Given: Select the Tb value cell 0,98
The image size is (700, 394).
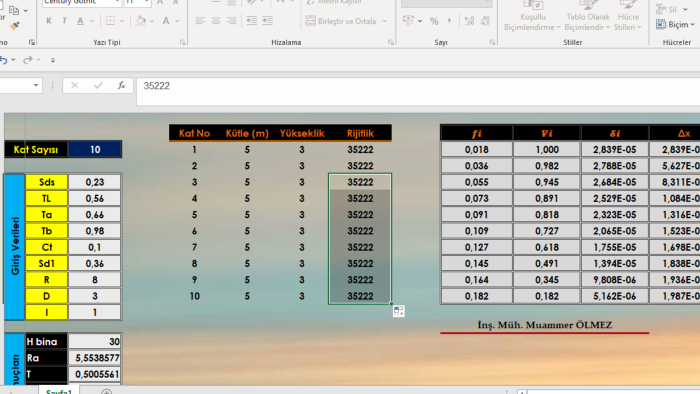Looking at the screenshot, I should pos(94,231).
